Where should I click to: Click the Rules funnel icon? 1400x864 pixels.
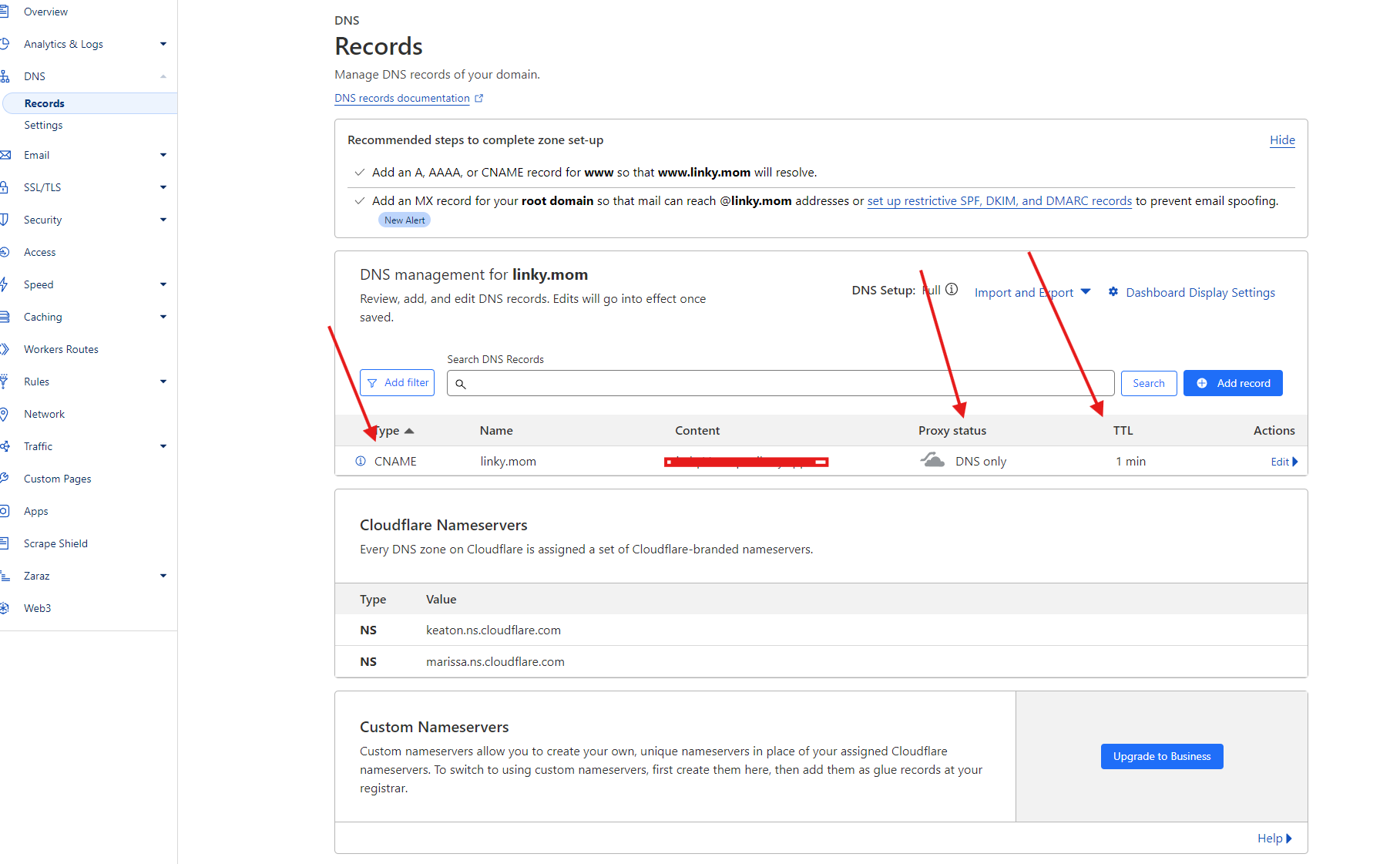[4, 382]
